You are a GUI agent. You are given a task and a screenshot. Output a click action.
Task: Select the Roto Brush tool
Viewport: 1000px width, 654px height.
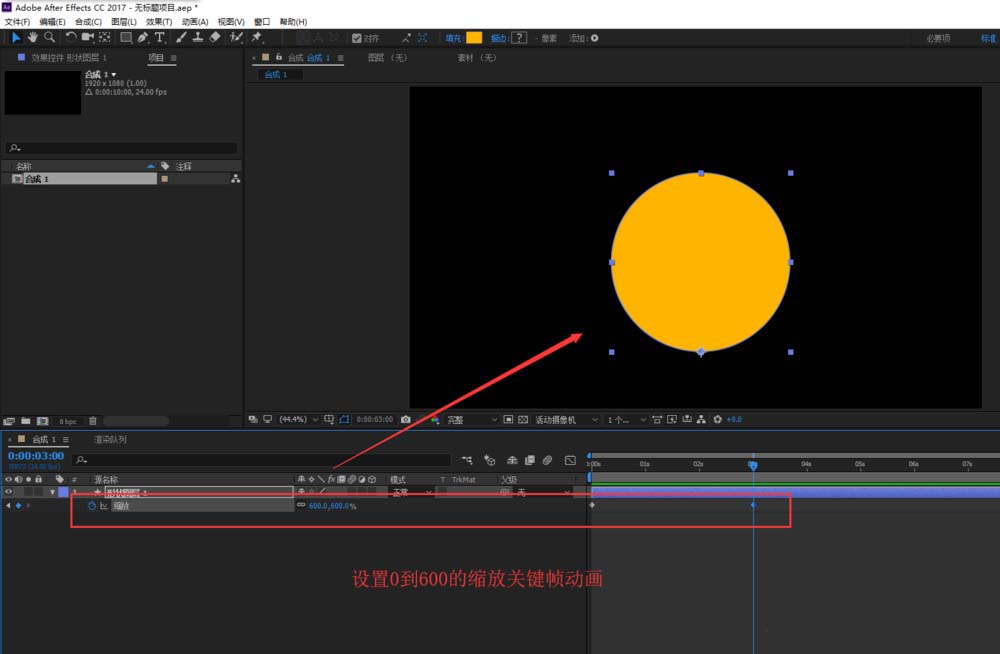coord(236,38)
